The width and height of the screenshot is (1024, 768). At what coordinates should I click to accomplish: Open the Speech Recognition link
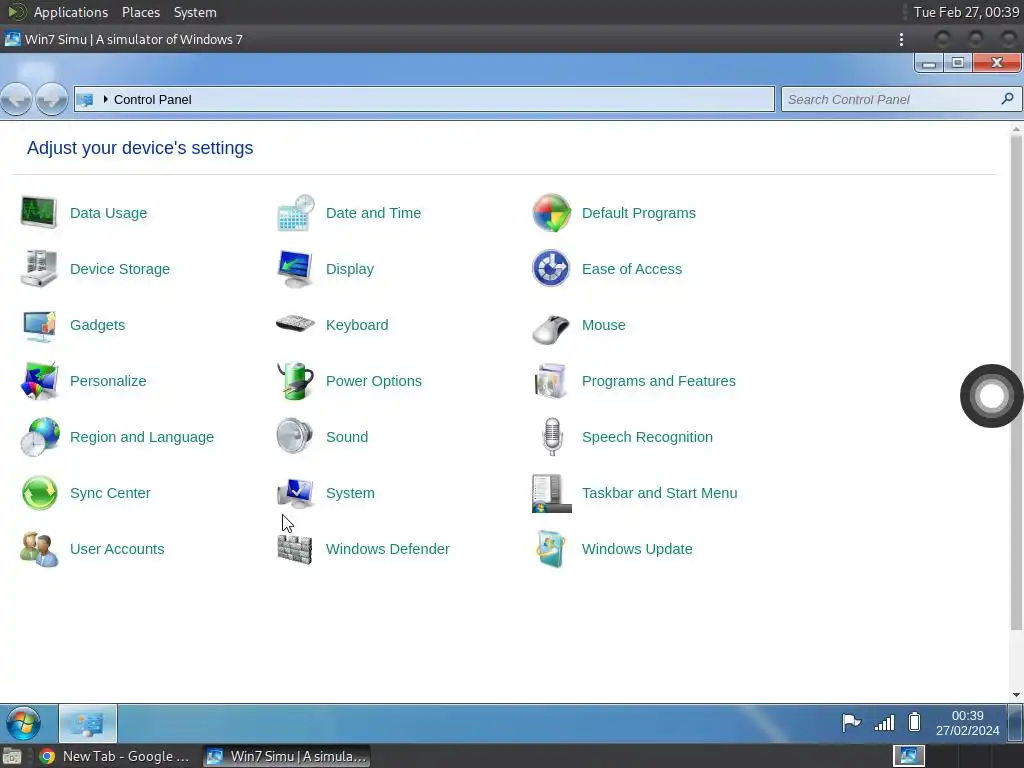click(x=647, y=438)
